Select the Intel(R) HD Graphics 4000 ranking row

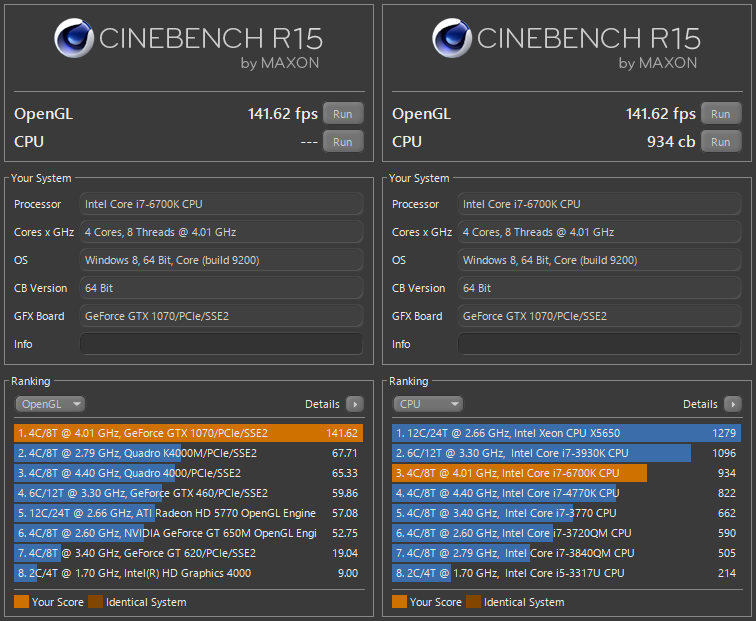click(189, 573)
